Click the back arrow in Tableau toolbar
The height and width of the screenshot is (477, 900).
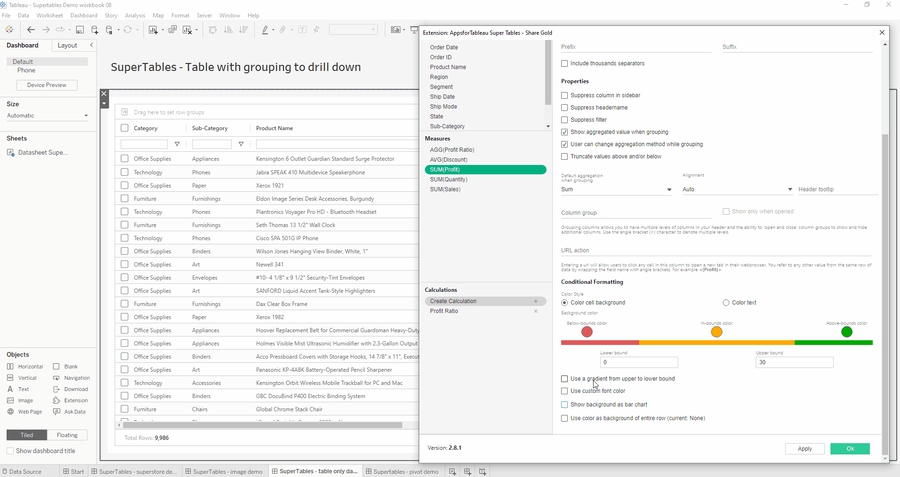31,30
